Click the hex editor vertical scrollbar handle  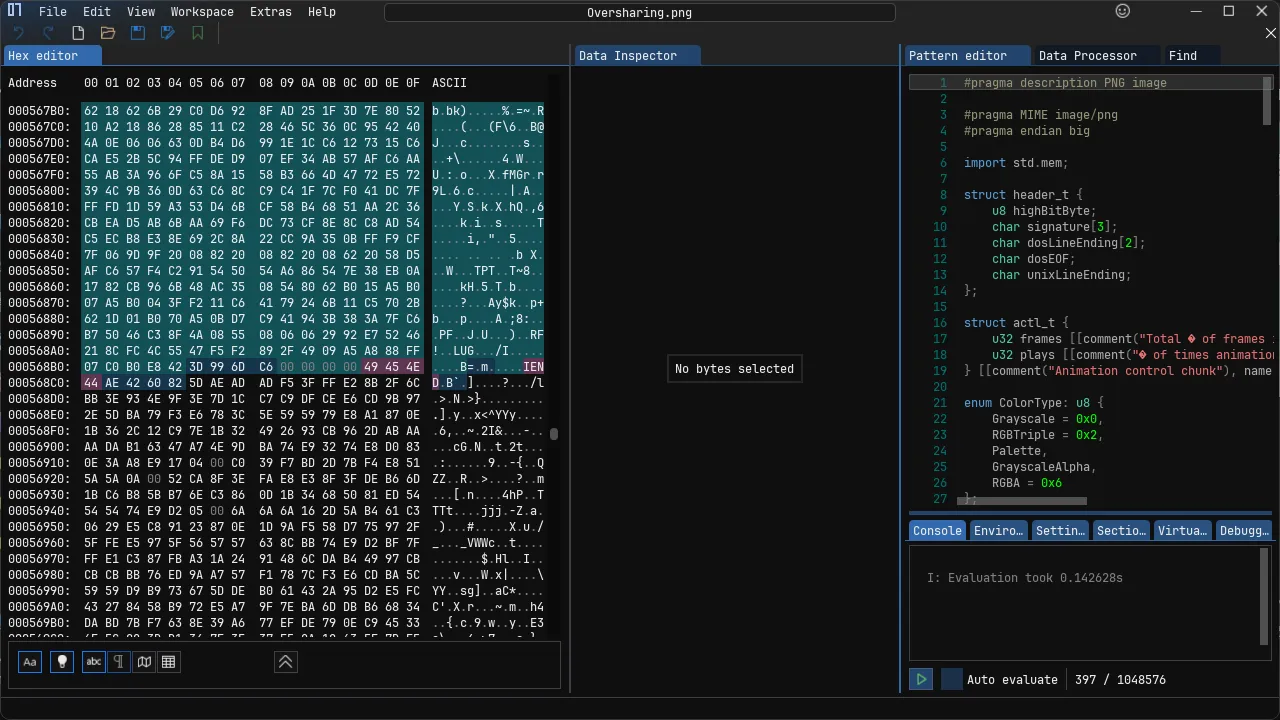coord(554,433)
